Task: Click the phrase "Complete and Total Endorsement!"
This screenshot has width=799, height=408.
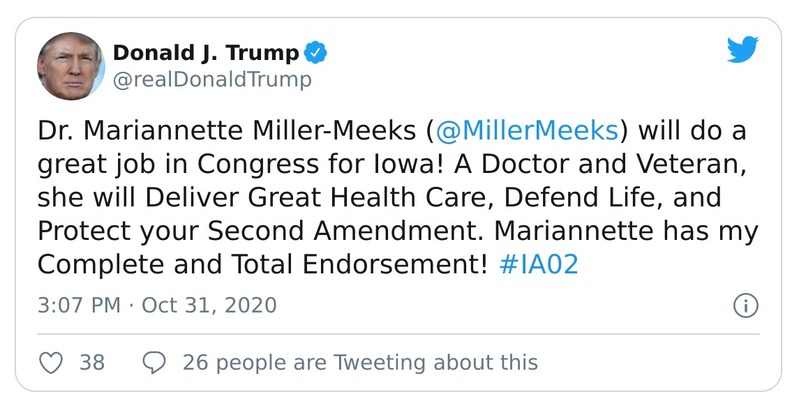Action: coord(261,264)
